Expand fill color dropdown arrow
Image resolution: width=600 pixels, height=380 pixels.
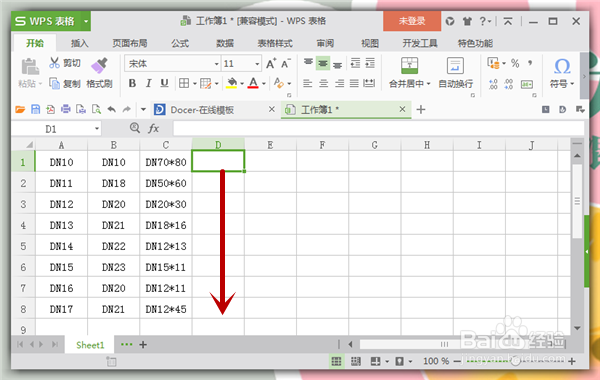pos(242,83)
